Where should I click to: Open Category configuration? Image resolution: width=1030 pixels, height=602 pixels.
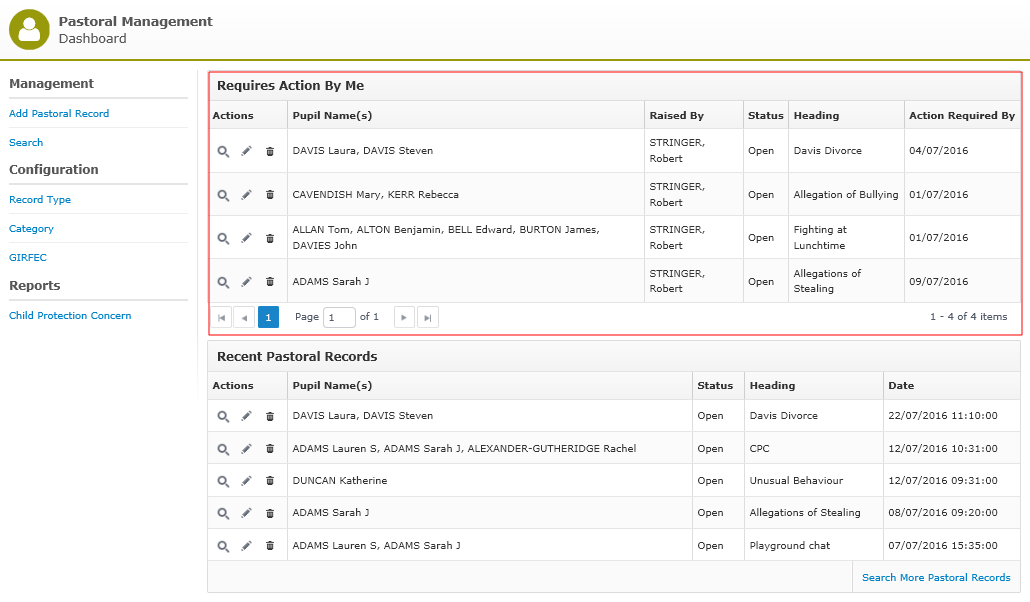[x=32, y=229]
